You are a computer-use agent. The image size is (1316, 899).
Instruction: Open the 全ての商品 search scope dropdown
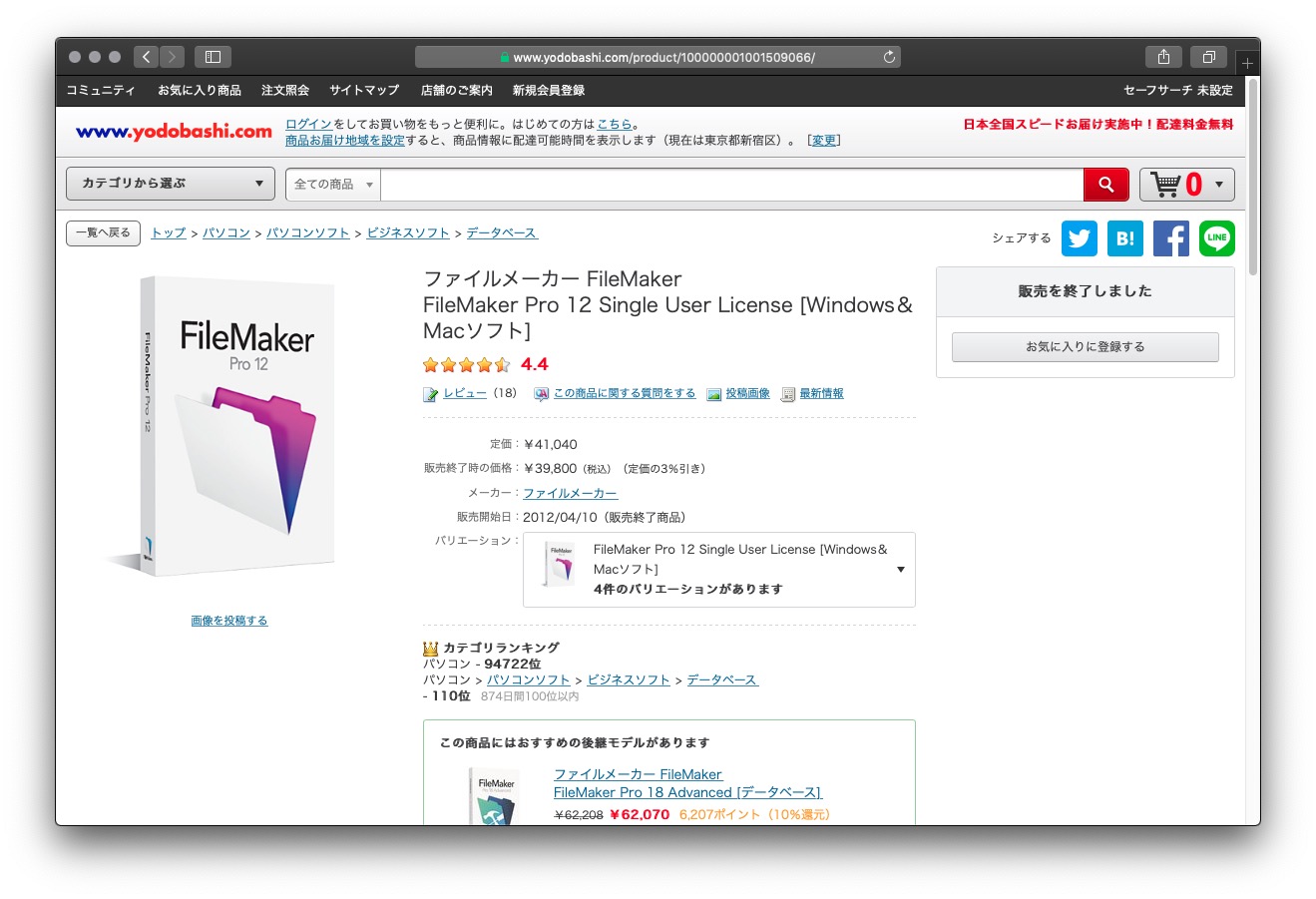pos(333,185)
